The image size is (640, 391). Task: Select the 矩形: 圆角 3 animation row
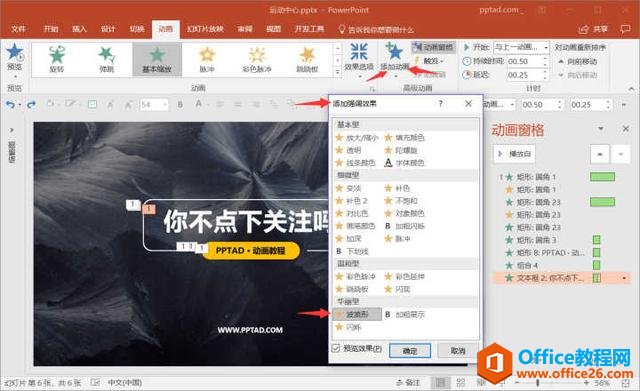pyautogui.click(x=562, y=240)
